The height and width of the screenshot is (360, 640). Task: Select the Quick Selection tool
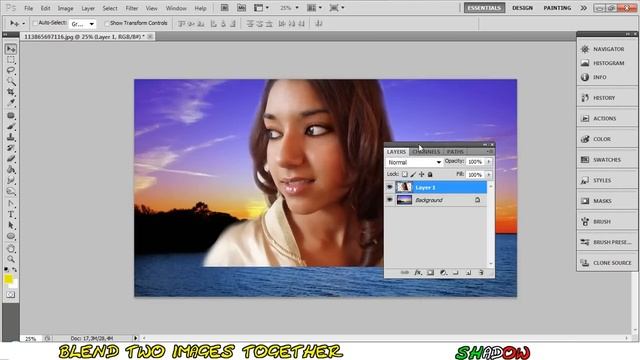point(11,81)
